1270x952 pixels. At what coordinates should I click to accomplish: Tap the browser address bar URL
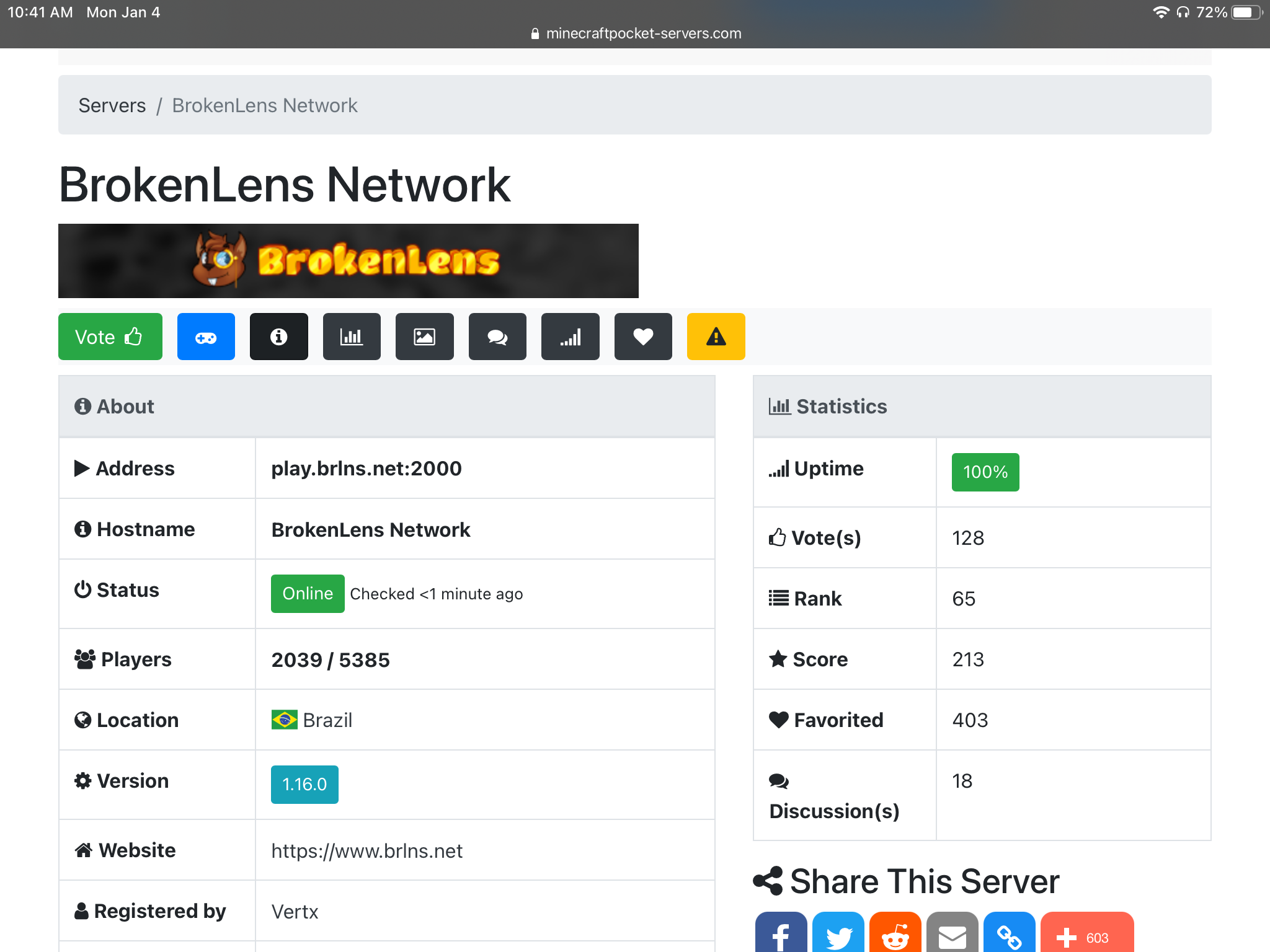[x=636, y=33]
